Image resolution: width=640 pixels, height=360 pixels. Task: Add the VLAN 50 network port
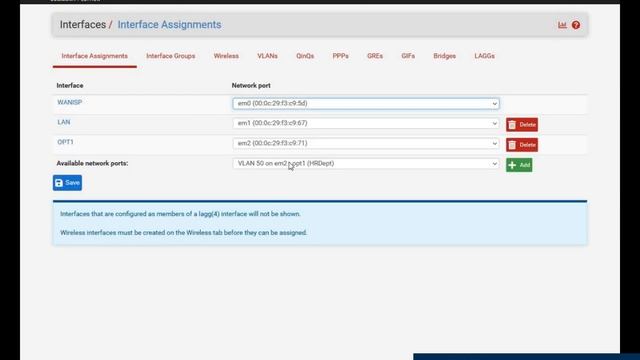pyautogui.click(x=519, y=165)
